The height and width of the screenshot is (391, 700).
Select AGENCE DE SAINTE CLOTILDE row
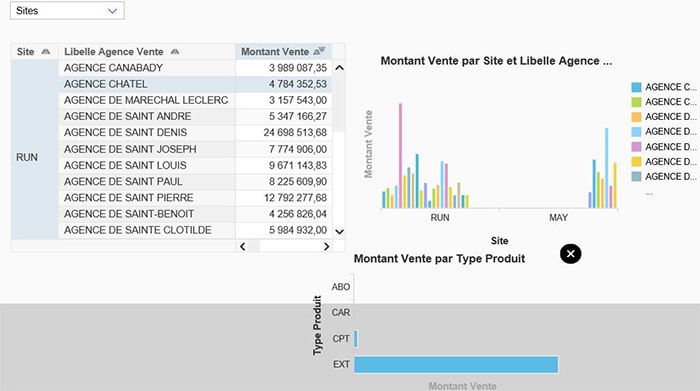(195, 230)
